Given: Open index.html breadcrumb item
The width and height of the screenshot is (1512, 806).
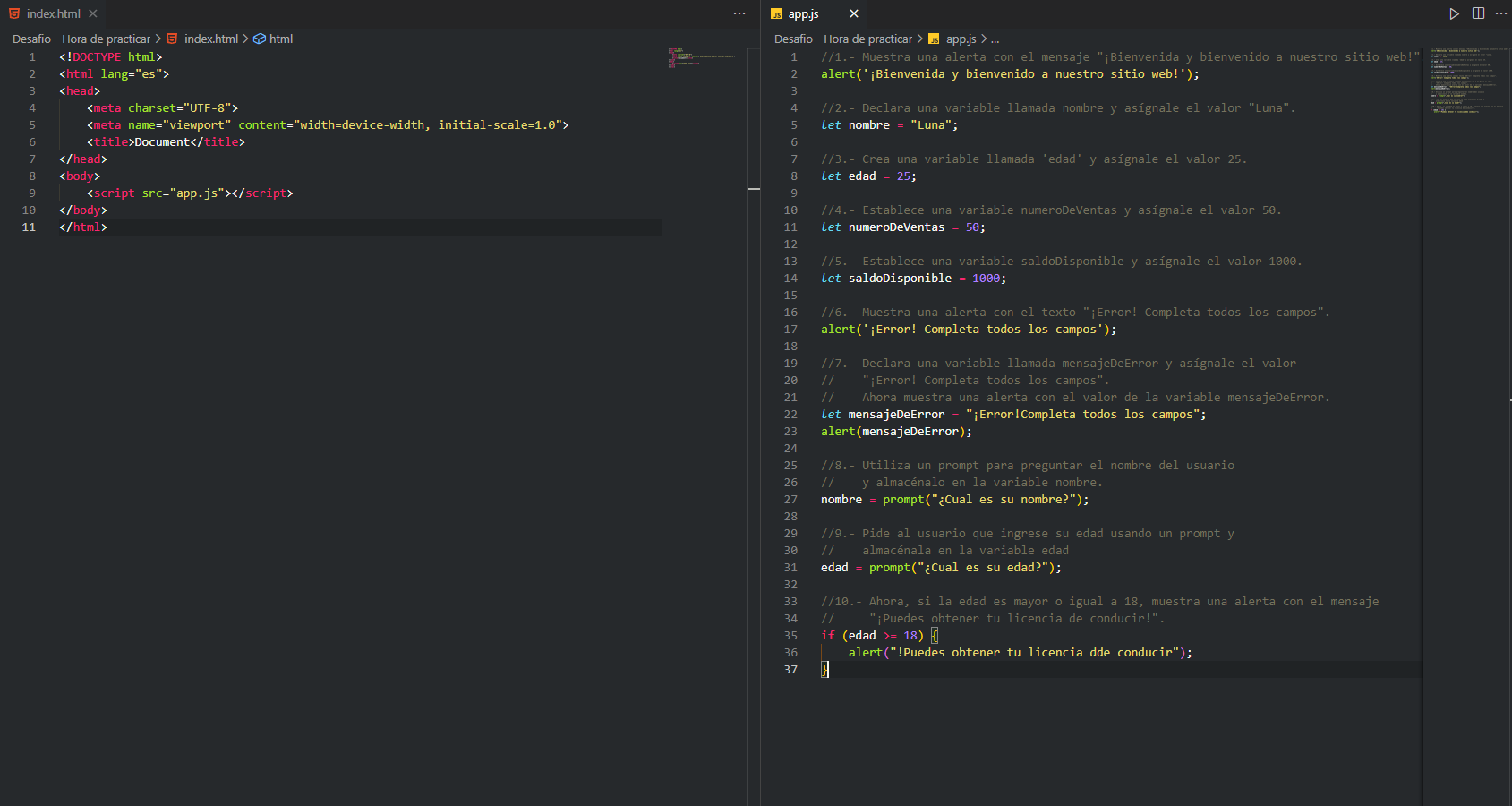Looking at the screenshot, I should pos(211,39).
